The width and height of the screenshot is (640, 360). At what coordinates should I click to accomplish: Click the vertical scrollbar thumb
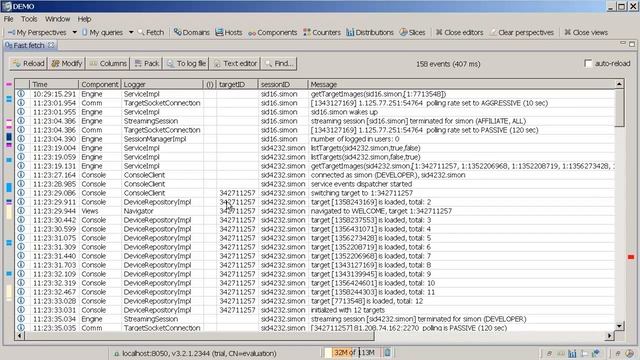(619, 108)
